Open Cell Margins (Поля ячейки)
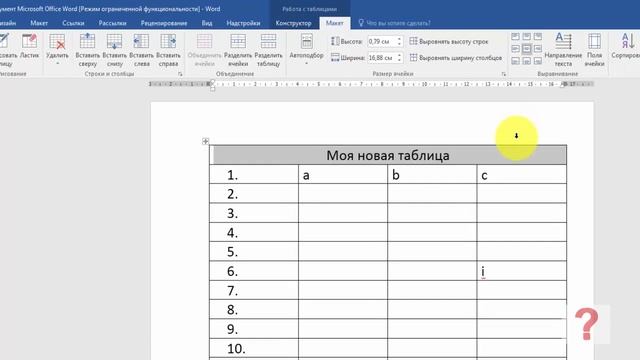 click(x=594, y=50)
